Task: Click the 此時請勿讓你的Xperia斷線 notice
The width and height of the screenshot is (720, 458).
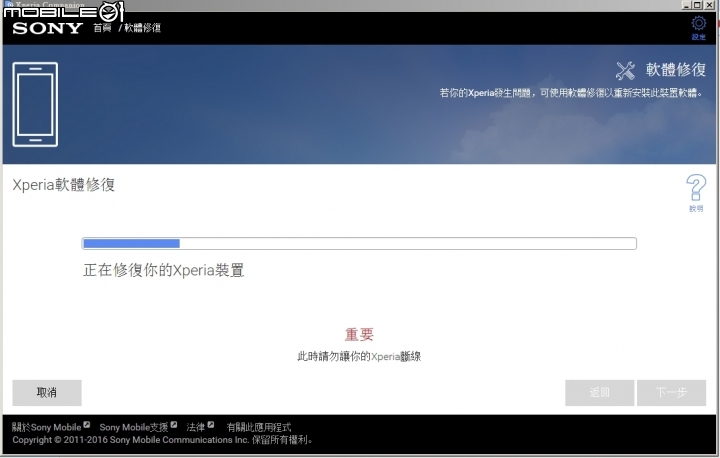Action: click(359, 356)
